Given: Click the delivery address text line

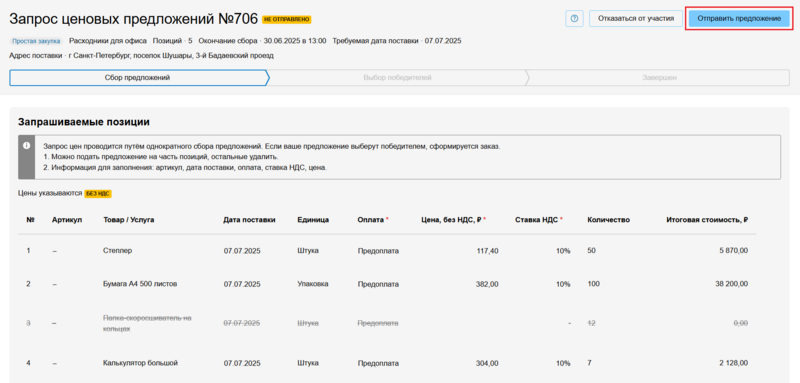Looking at the screenshot, I should coord(141,55).
